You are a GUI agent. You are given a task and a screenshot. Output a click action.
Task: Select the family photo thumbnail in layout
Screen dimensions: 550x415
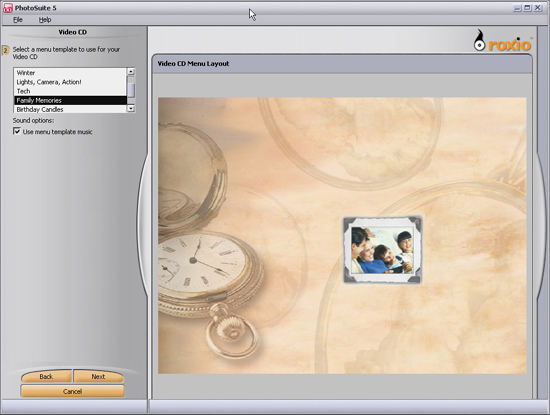tap(382, 250)
